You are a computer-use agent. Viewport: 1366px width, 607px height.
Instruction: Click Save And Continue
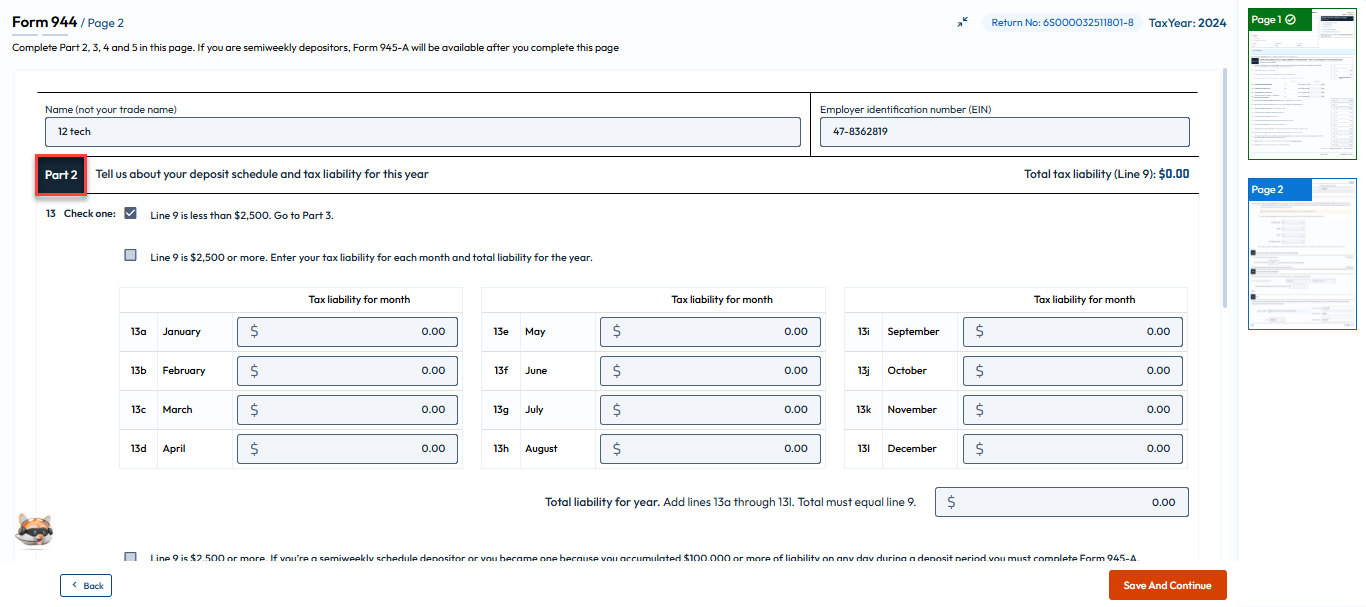click(1167, 585)
